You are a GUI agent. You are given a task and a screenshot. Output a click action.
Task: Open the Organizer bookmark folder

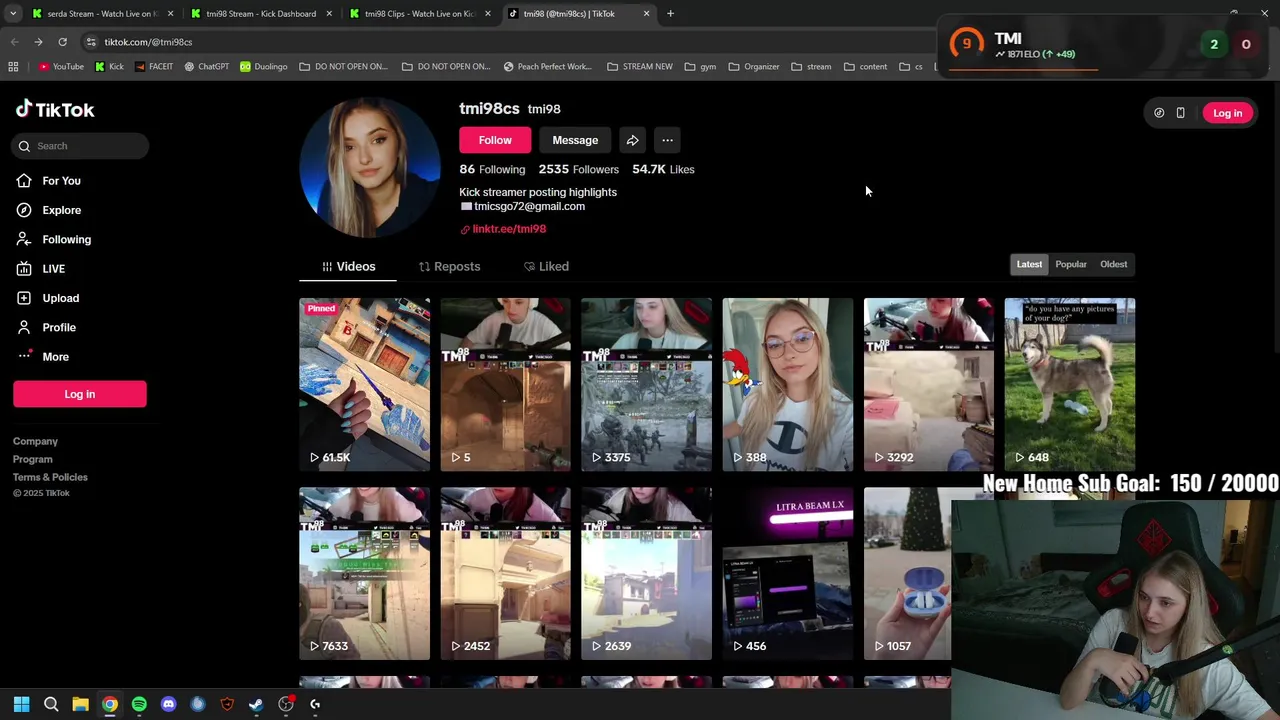click(x=753, y=67)
